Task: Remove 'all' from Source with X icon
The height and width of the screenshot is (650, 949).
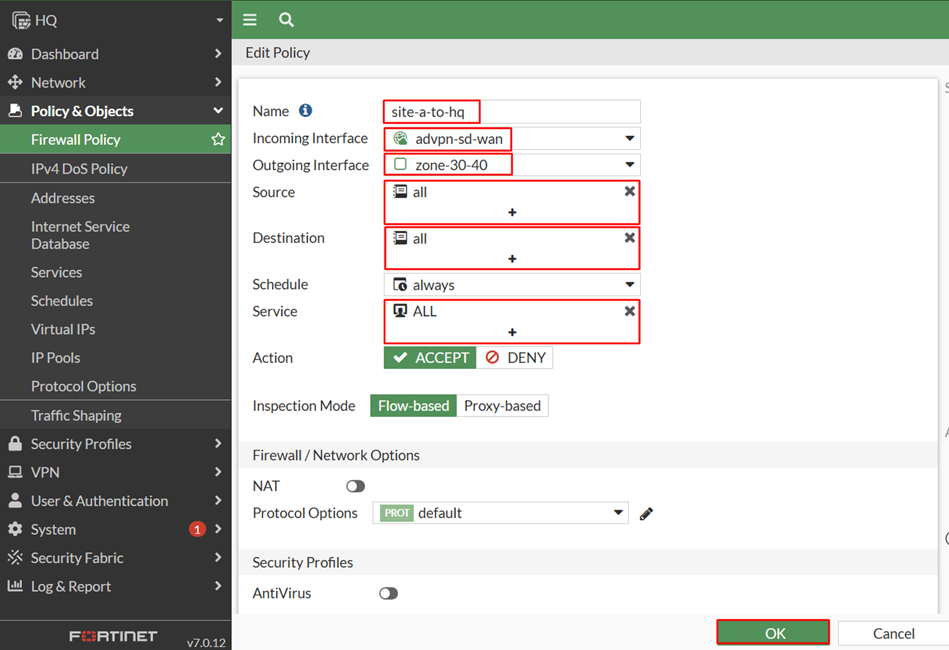Action: click(x=629, y=191)
